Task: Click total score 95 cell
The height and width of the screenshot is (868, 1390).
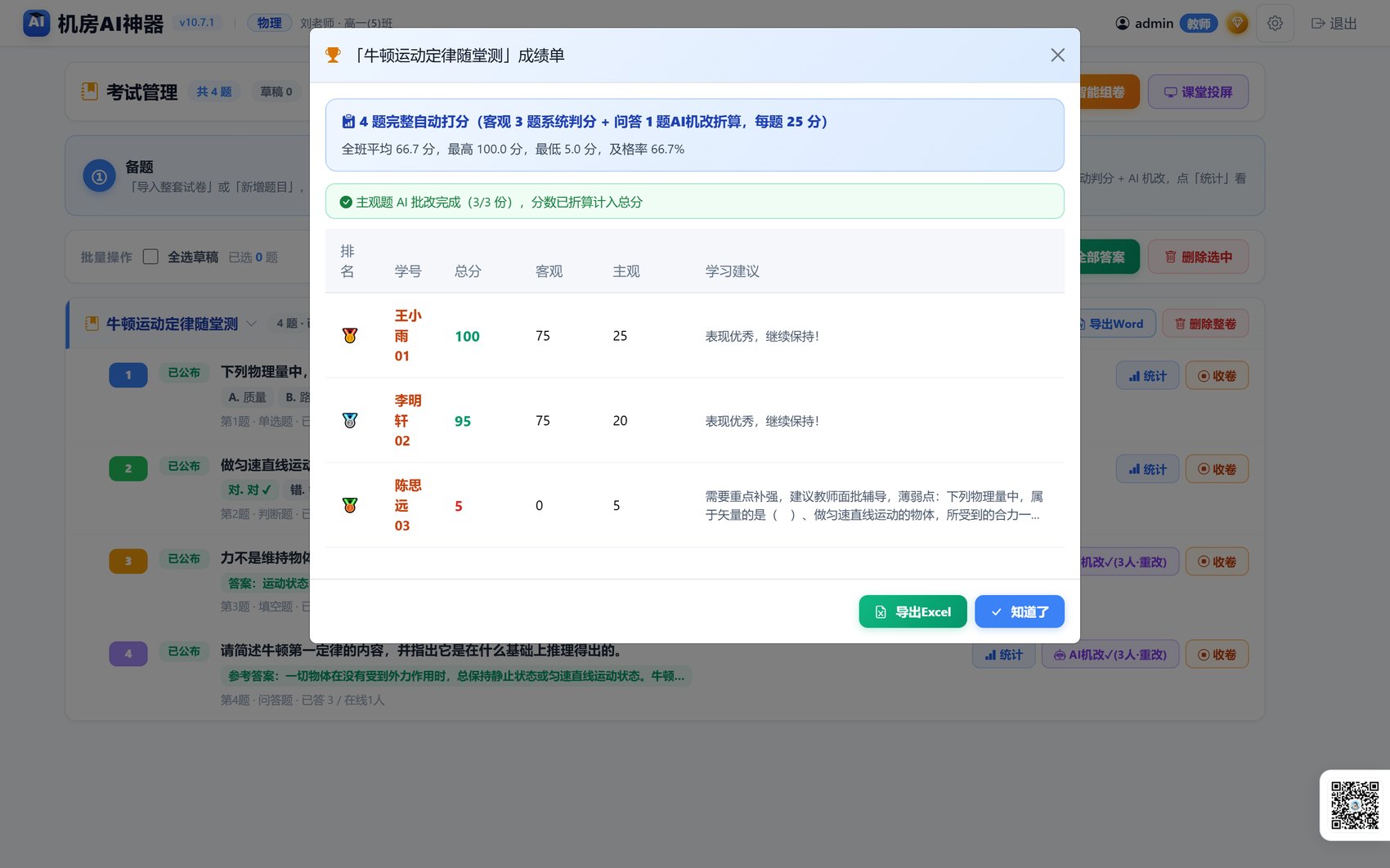Action: (463, 421)
